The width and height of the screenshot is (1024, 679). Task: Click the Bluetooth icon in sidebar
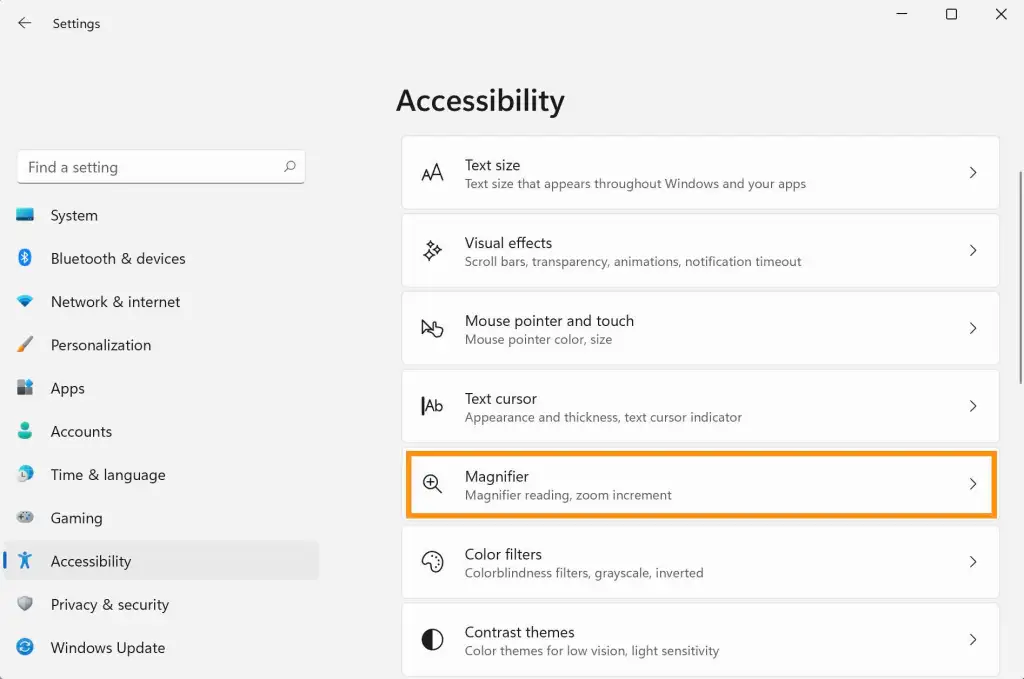tap(25, 258)
